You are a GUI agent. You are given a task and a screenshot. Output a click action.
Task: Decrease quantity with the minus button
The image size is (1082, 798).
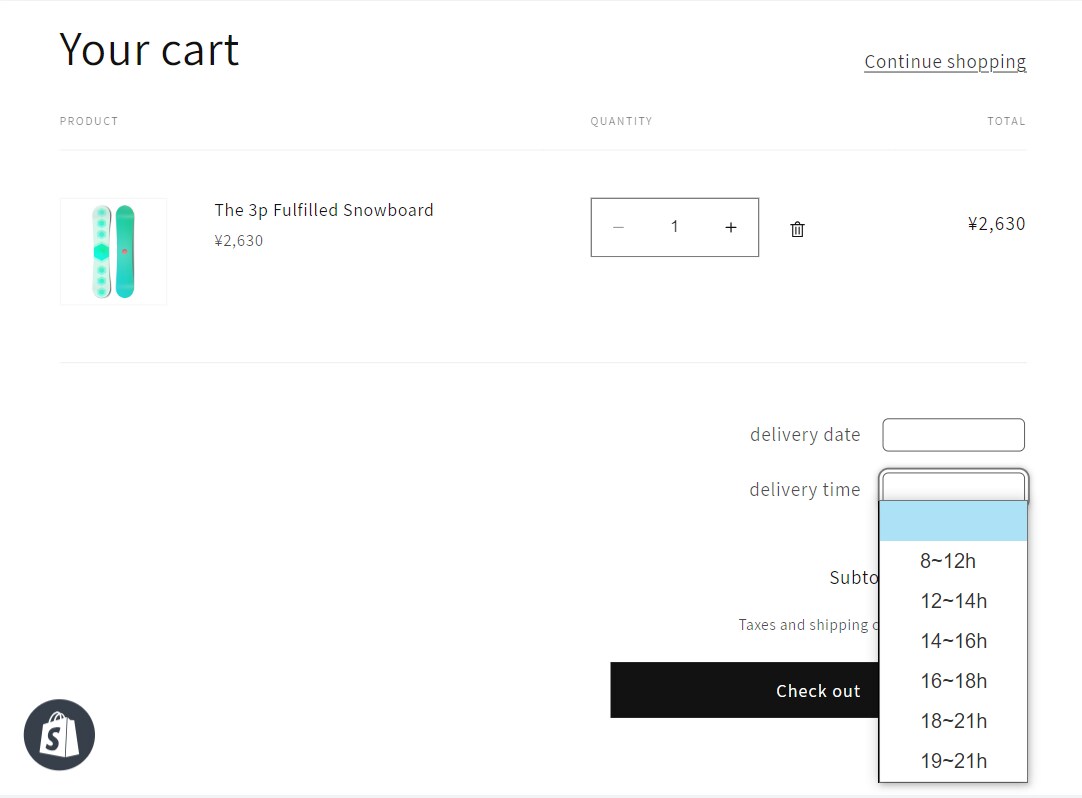618,227
